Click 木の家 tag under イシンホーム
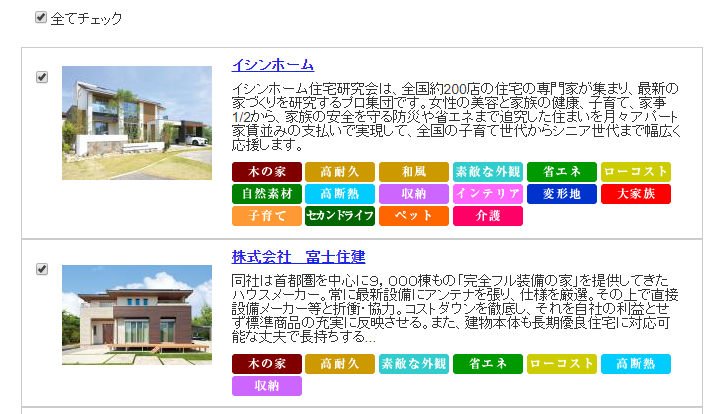713x414 pixels. [x=267, y=172]
